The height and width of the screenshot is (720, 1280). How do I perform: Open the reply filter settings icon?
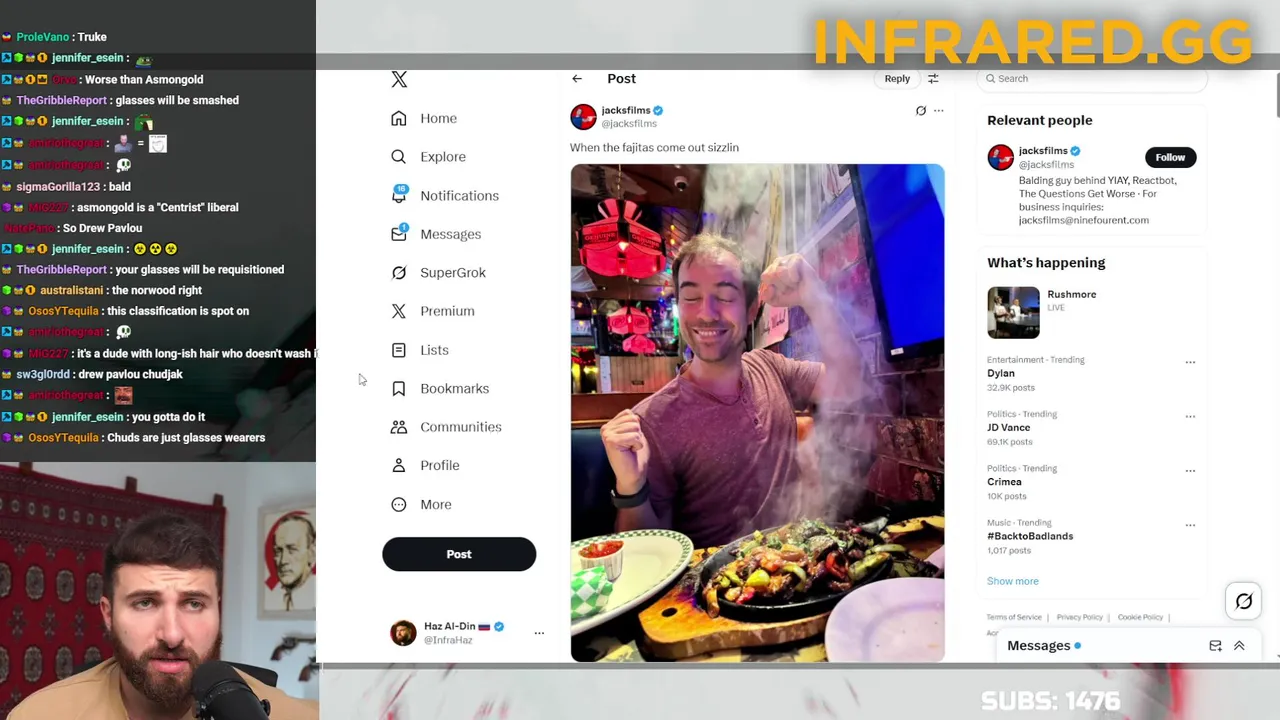click(933, 79)
